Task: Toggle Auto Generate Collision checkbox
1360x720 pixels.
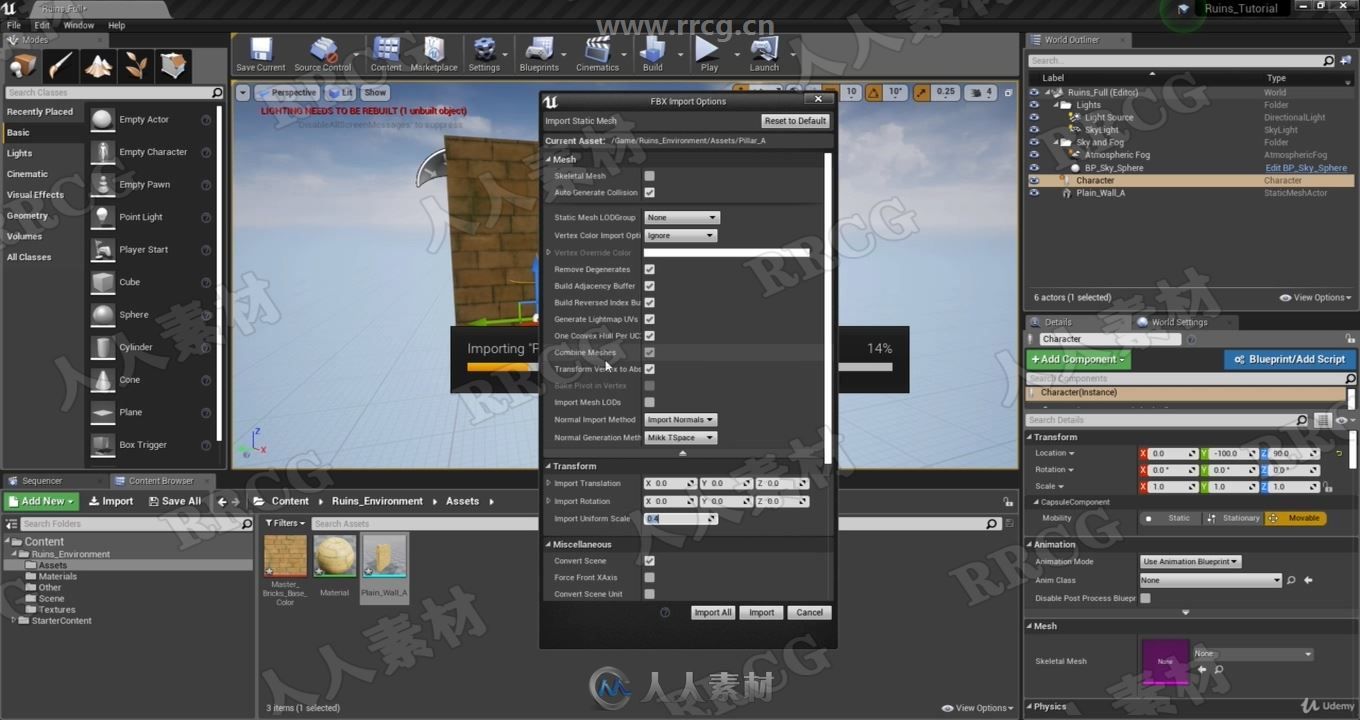Action: [649, 192]
